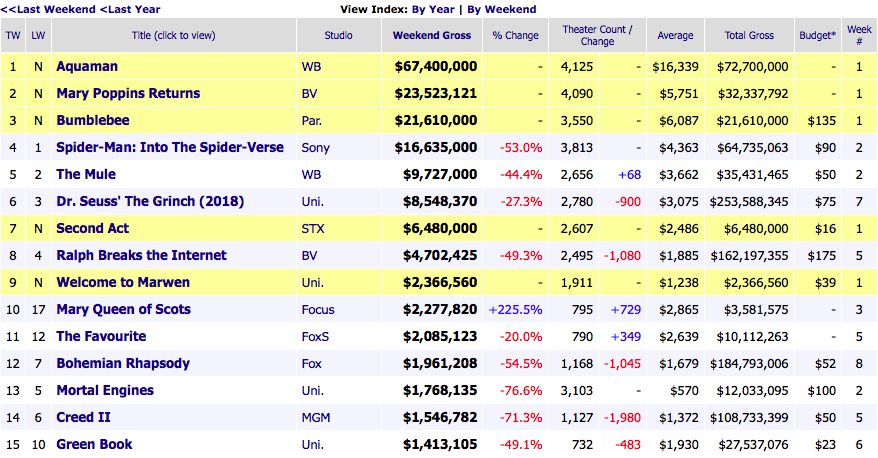The width and height of the screenshot is (878, 458).
Task: Click the -53.0% change value
Action: coord(521,148)
